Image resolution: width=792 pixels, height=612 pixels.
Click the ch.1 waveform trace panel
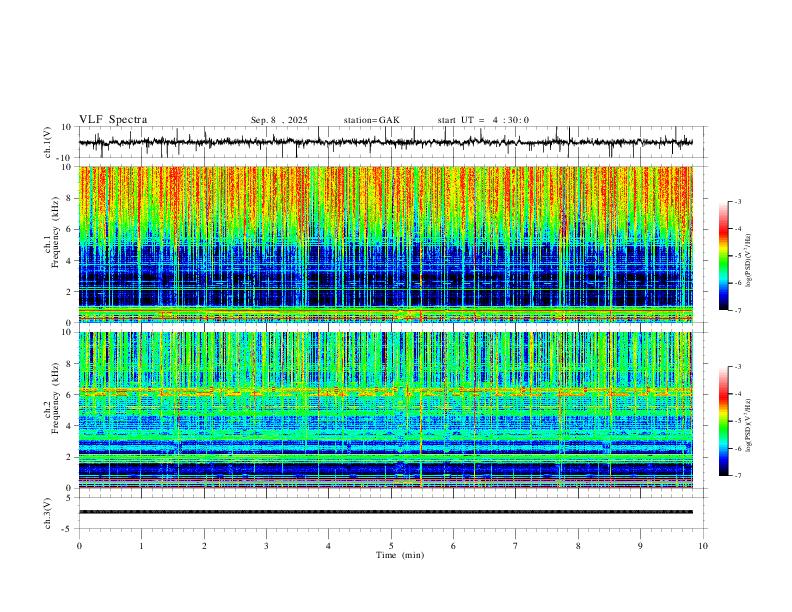click(x=392, y=142)
